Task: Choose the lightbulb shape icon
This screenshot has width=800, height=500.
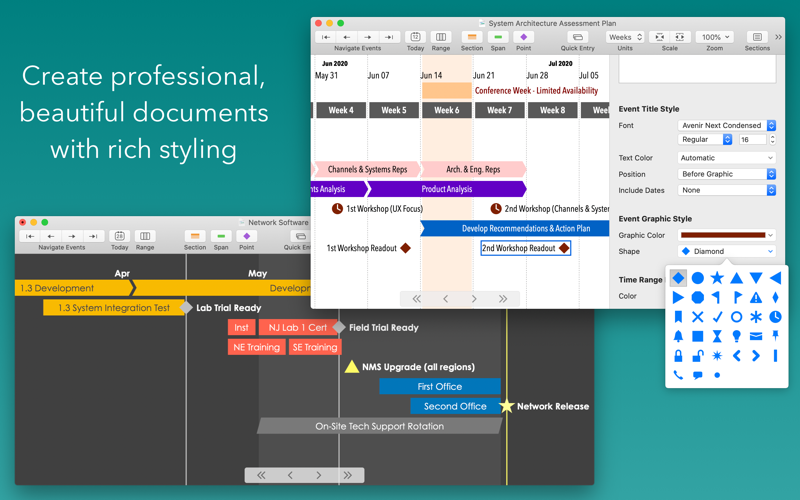Action: click(737, 336)
